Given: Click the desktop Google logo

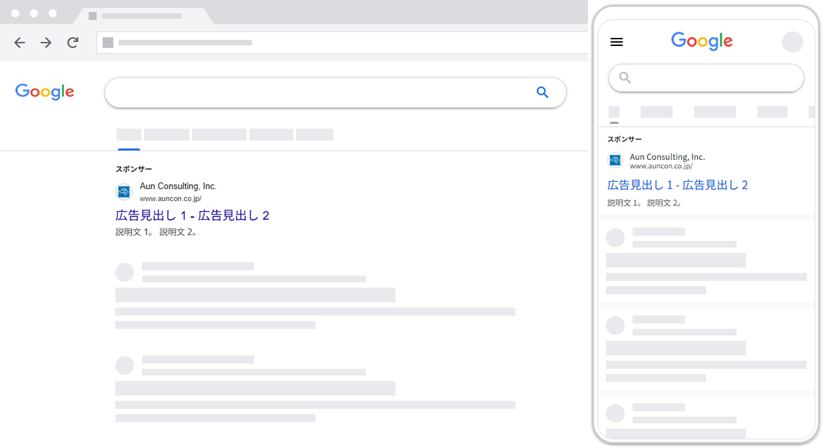Looking at the screenshot, I should (45, 92).
